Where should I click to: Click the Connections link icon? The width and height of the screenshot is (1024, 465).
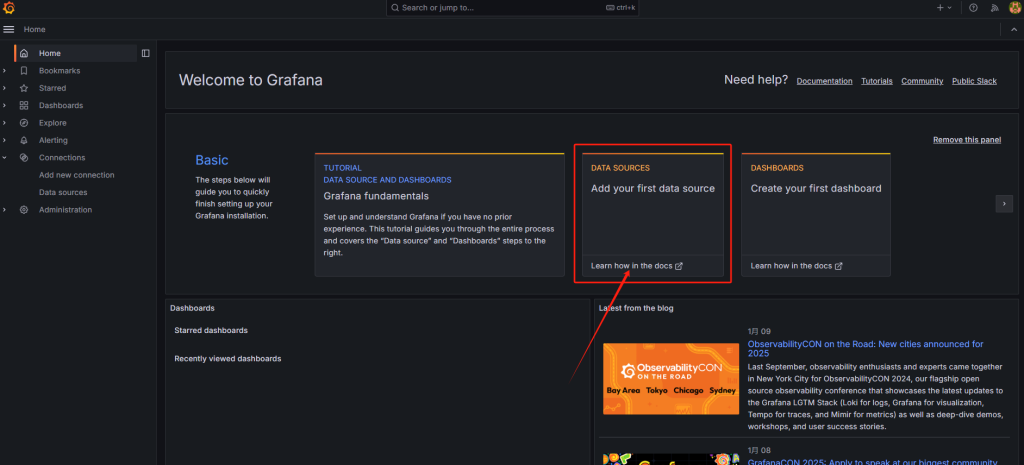pos(24,157)
